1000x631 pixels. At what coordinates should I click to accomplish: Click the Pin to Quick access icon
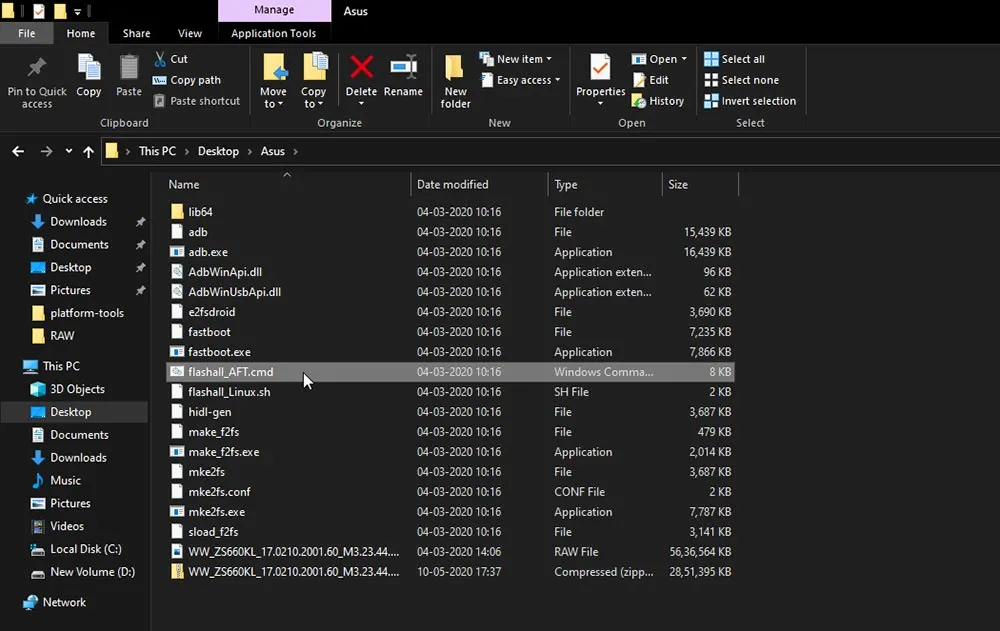tap(37, 69)
